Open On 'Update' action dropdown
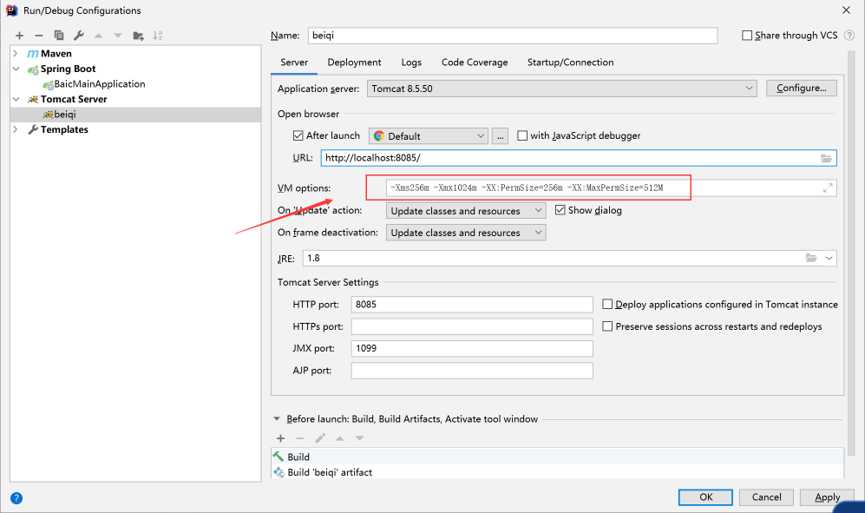865x513 pixels. point(466,211)
